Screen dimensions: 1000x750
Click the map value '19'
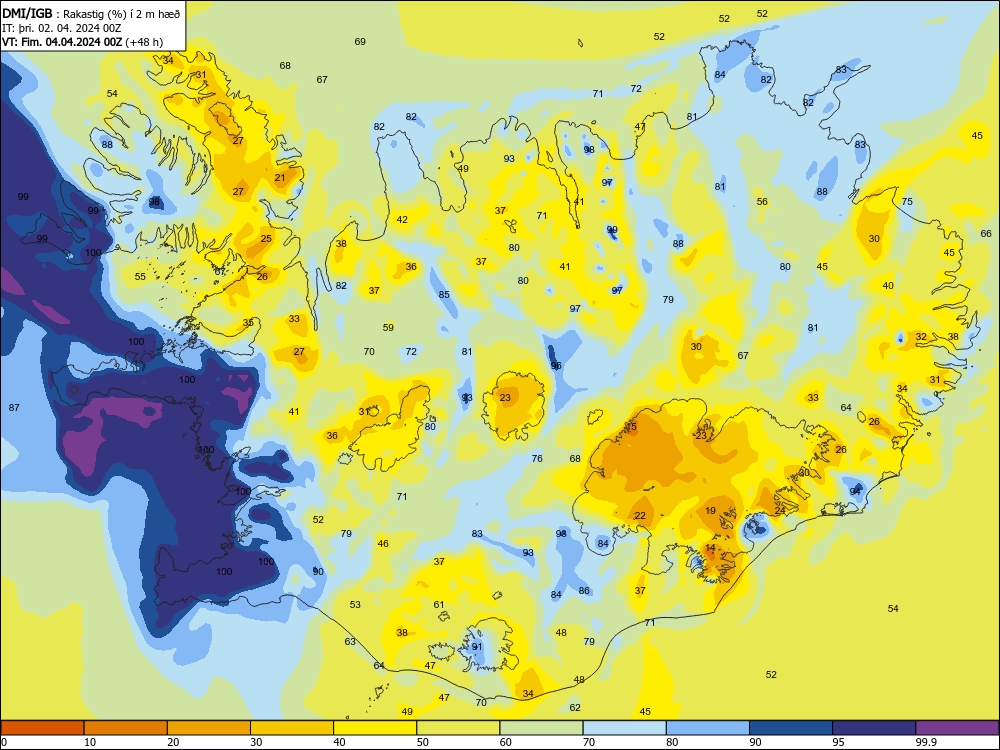click(710, 511)
